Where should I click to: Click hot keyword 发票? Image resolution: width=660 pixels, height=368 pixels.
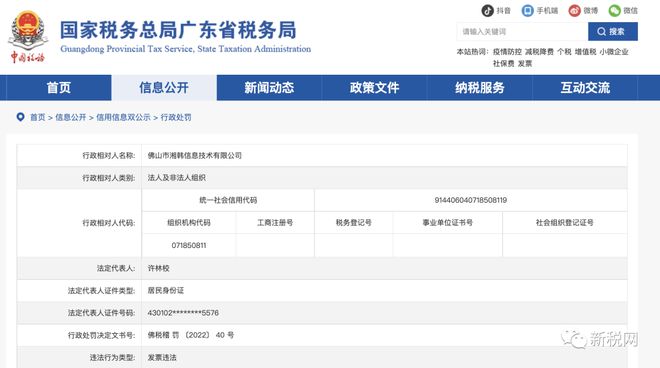pyautogui.click(x=525, y=64)
